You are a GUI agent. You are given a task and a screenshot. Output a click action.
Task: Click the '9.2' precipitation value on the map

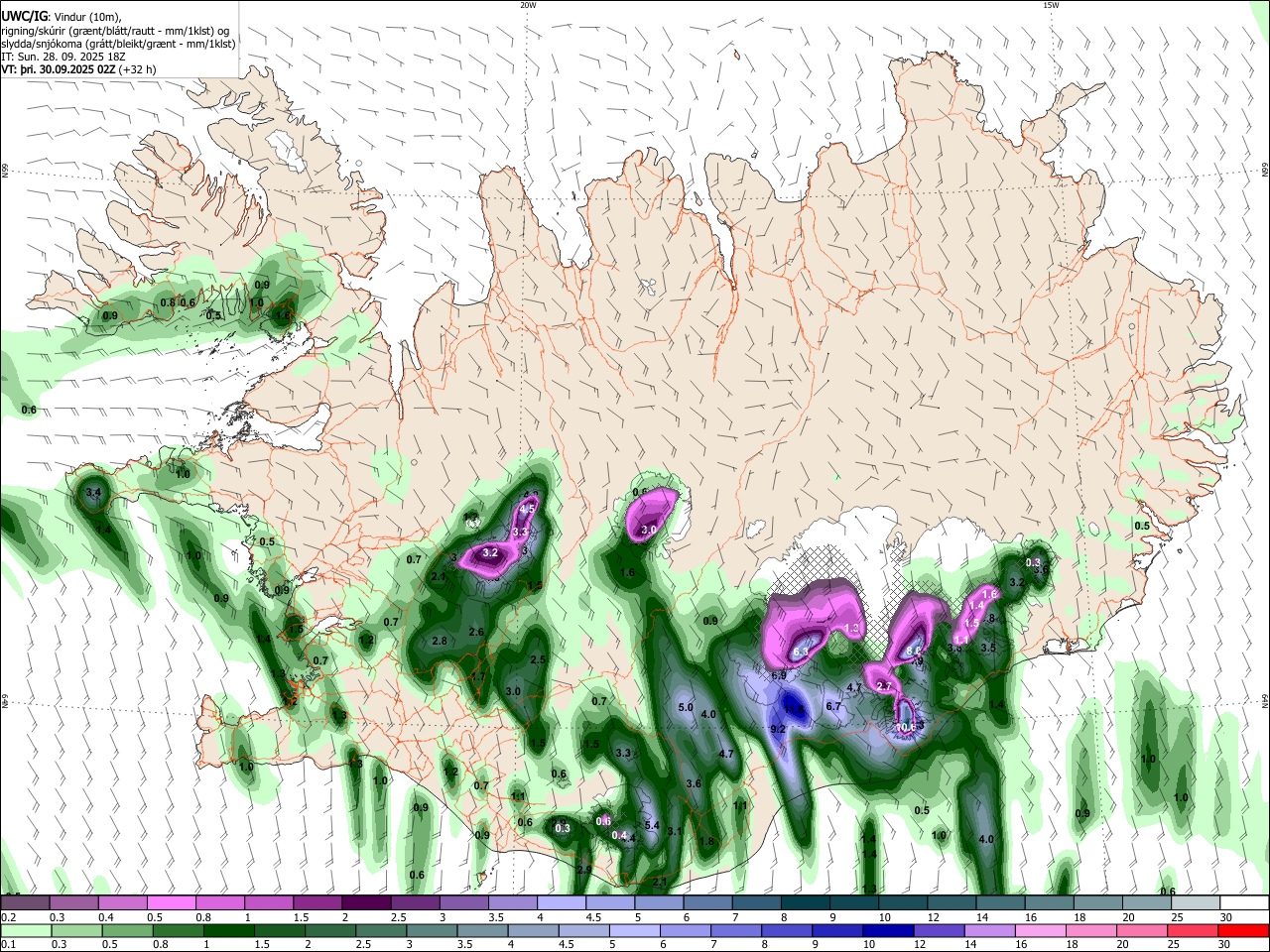coord(778,729)
